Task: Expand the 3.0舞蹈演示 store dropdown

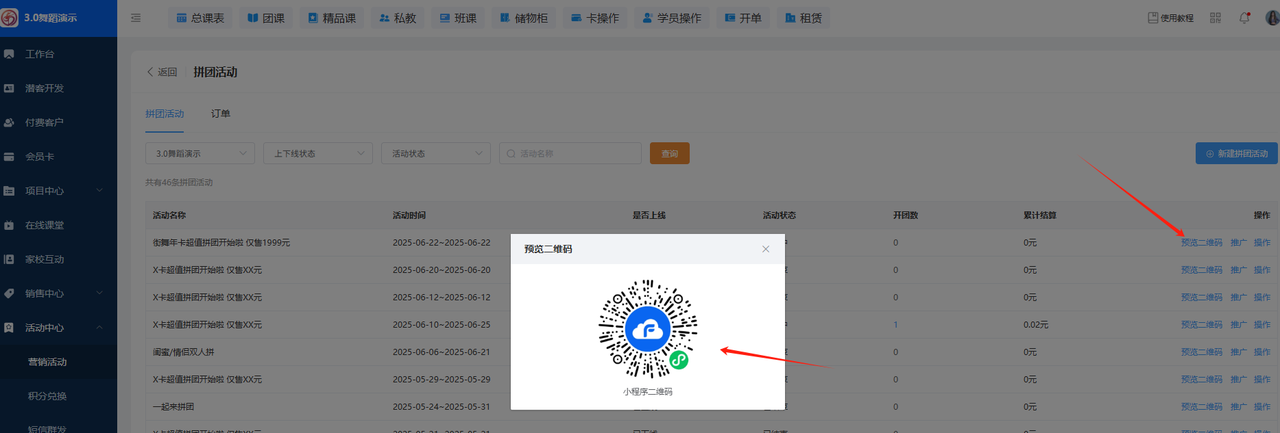Action: point(200,154)
